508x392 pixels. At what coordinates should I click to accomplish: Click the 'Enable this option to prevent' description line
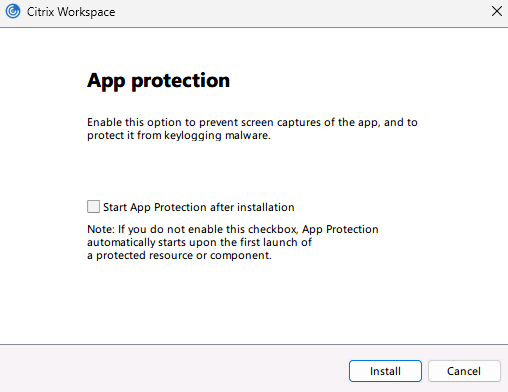click(x=252, y=122)
